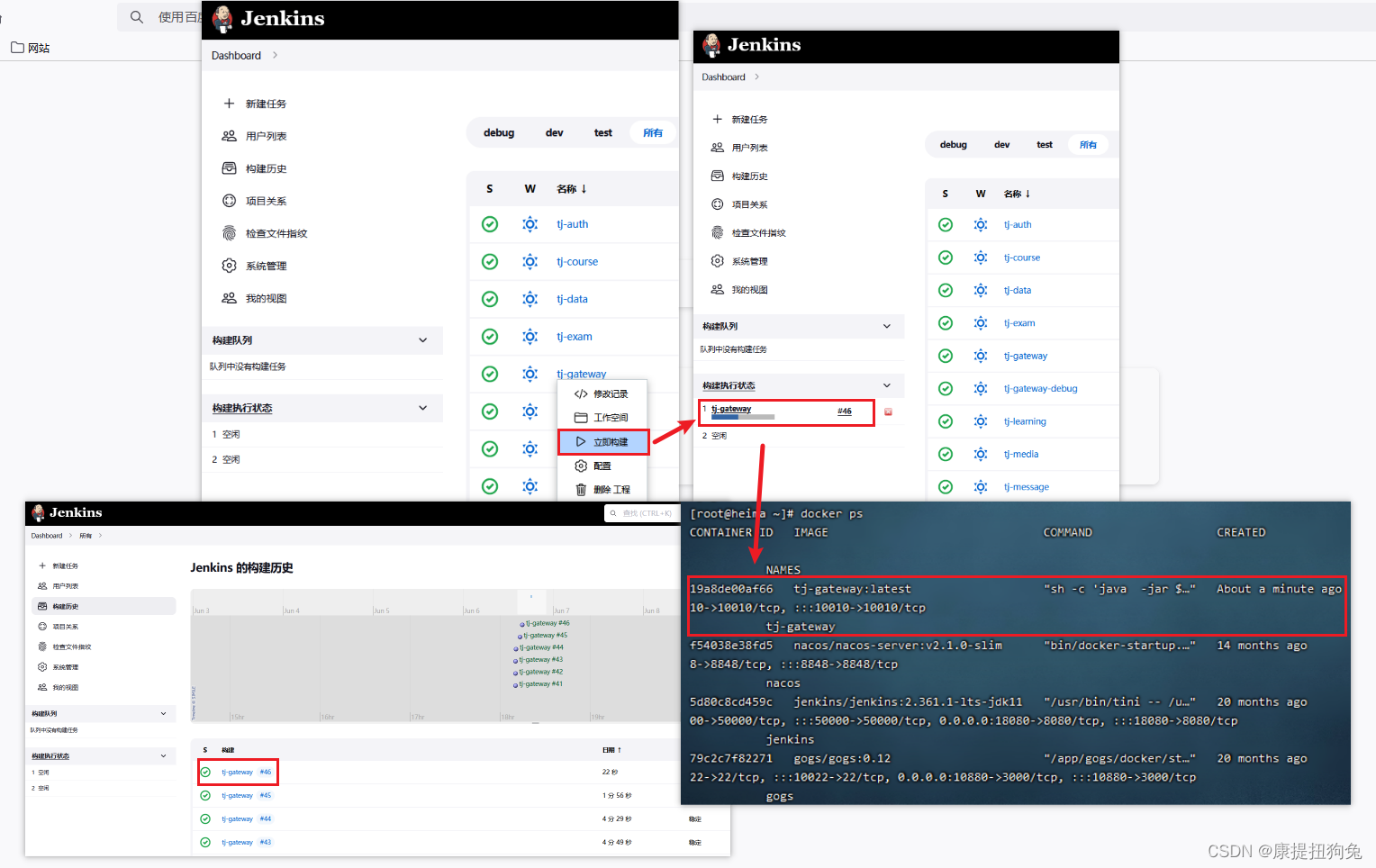
Task: Collapse the 构建队列 panel in the top-right Jenkins window
Action: click(x=887, y=326)
